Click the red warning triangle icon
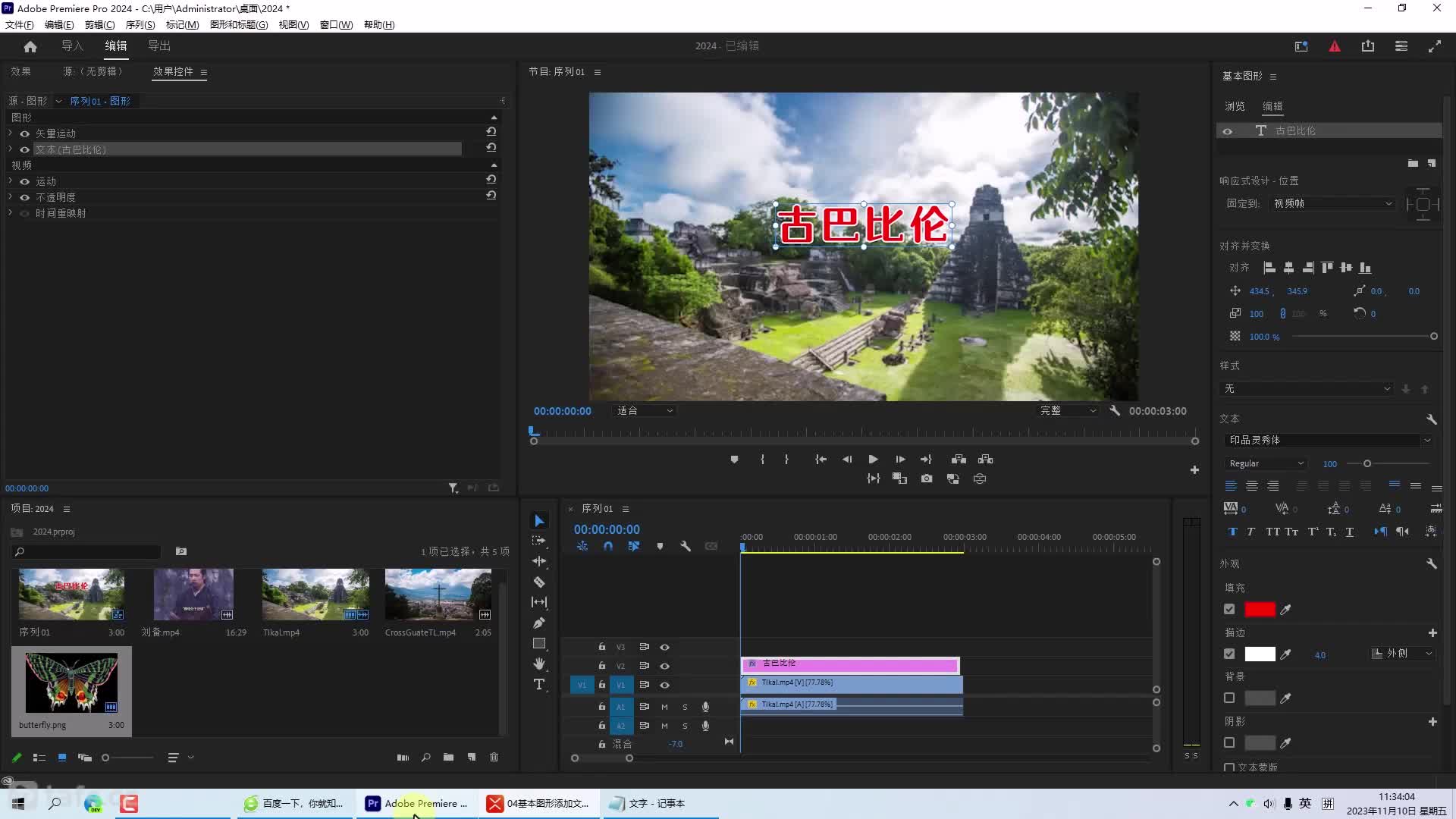Screen dimensions: 1456x819 pyautogui.click(x=1335, y=46)
